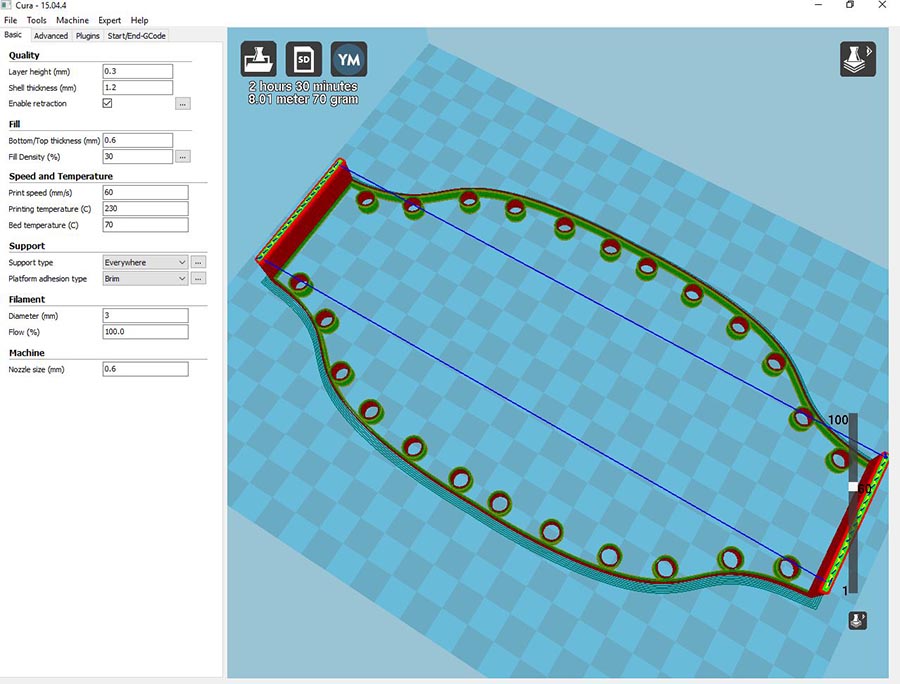Open the Machine menu
The width and height of the screenshot is (900, 684).
(72, 20)
